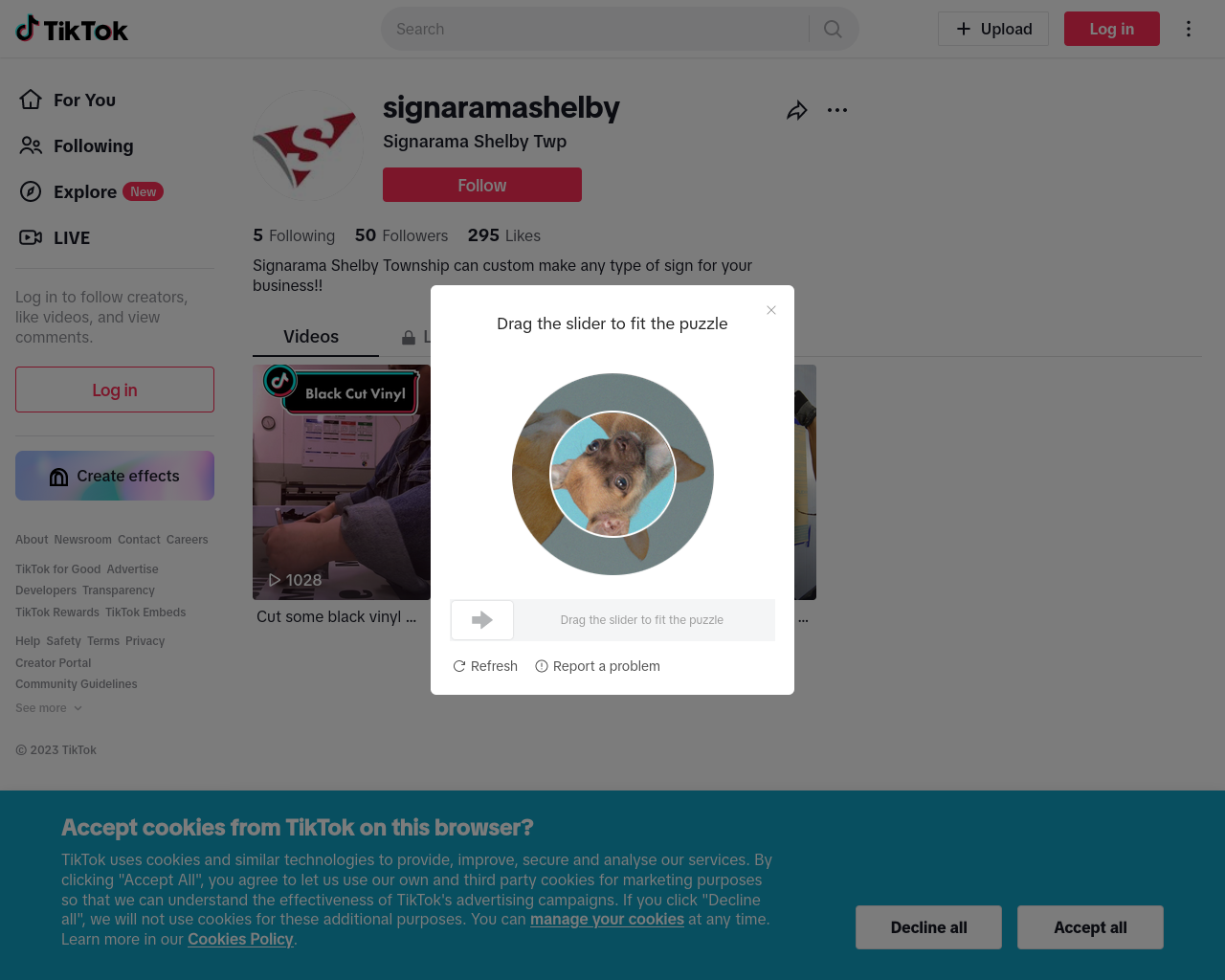Click the search magnifier icon
This screenshot has height=980, width=1225.
pyautogui.click(x=833, y=29)
